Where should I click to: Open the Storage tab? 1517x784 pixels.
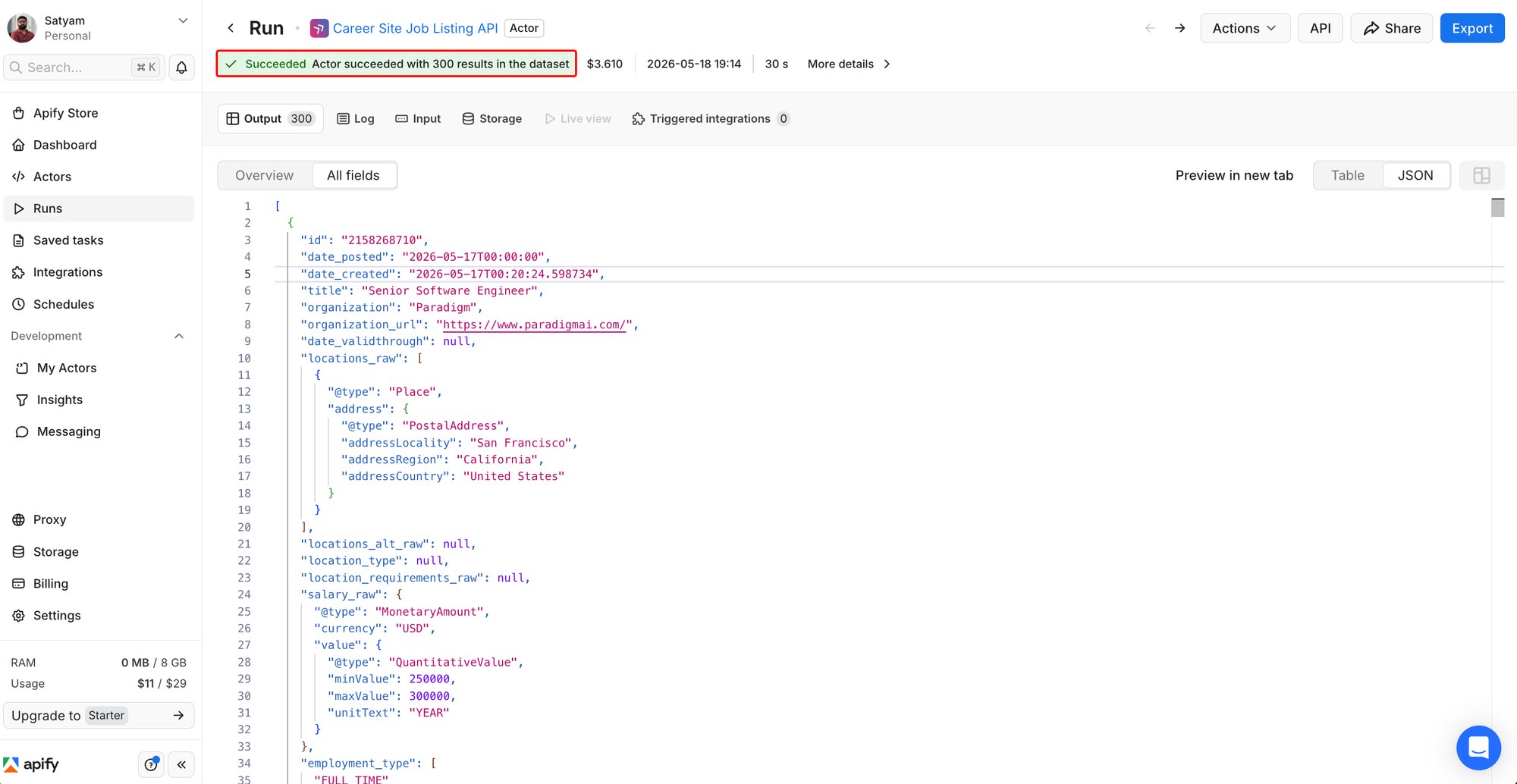click(492, 118)
